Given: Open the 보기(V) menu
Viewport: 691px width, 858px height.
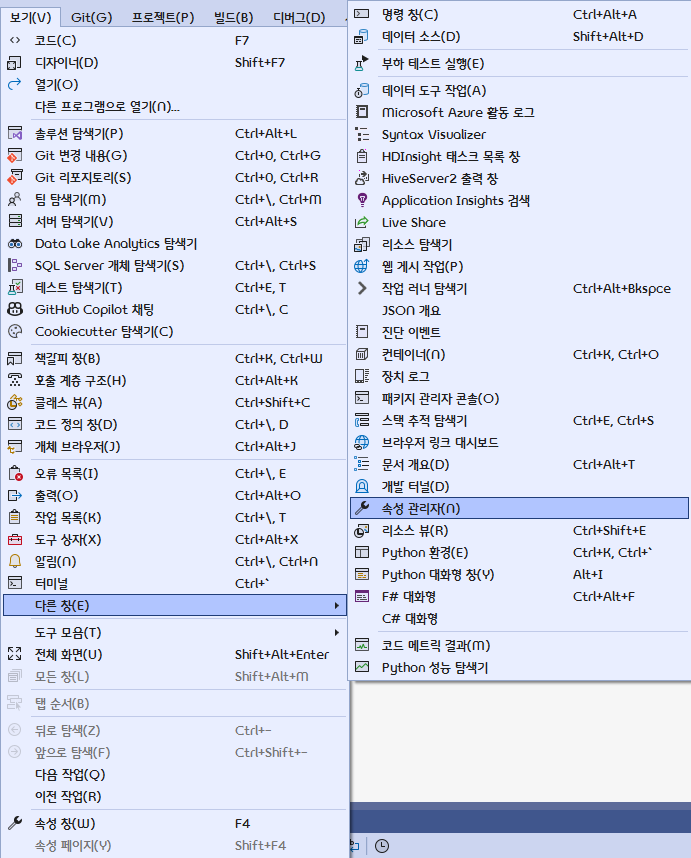Looking at the screenshot, I should click(x=31, y=18).
